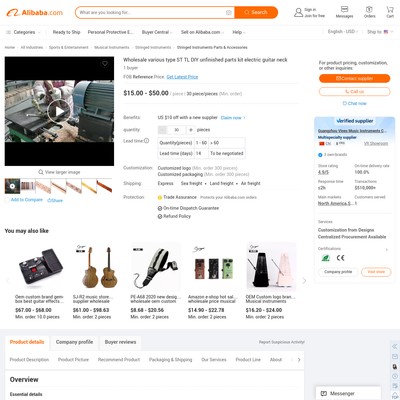Switch to the Company profile tab
This screenshot has height=400, width=400.
[x=74, y=342]
